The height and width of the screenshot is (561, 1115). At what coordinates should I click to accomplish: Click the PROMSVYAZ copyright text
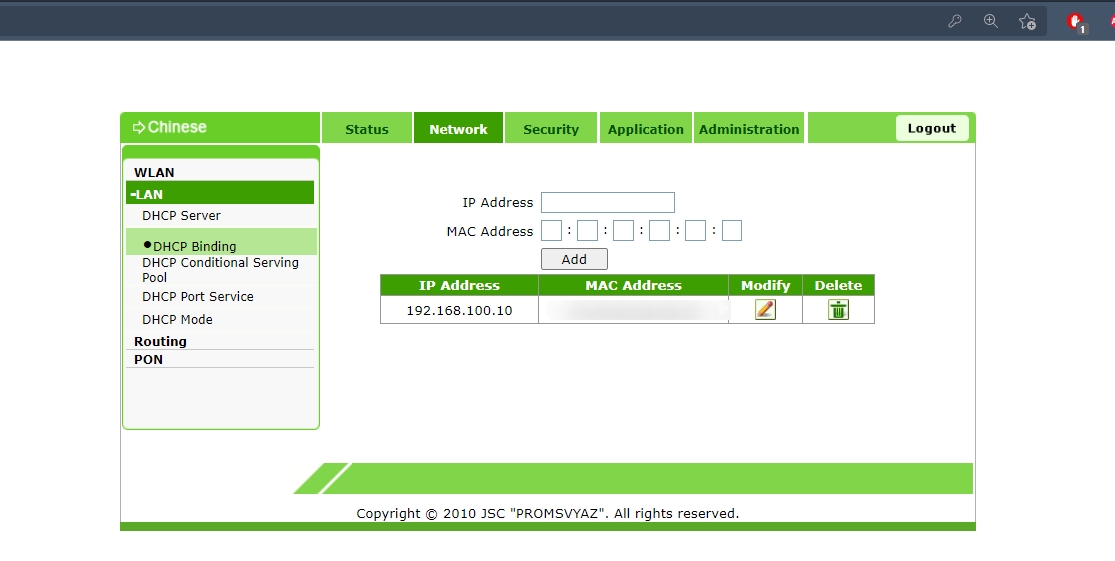548,513
